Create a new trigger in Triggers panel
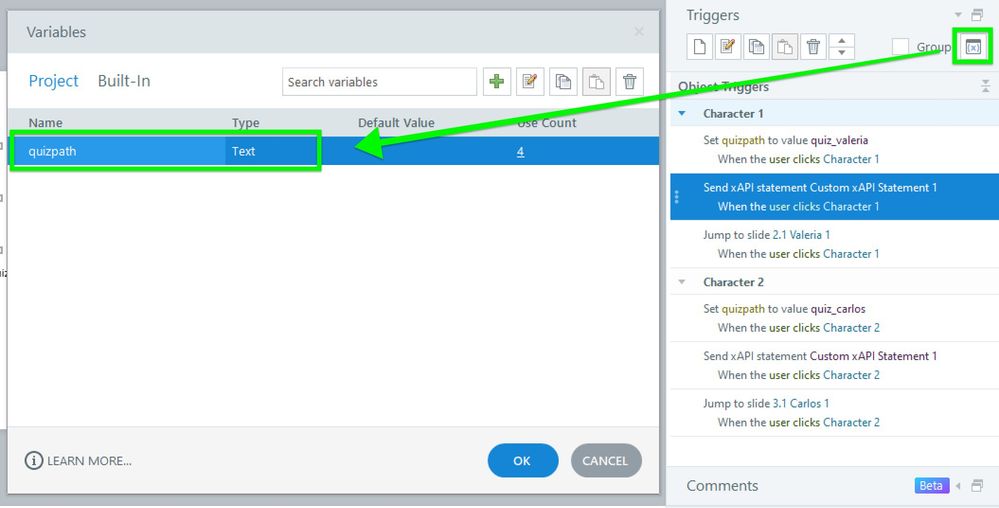999x508 pixels. [700, 47]
